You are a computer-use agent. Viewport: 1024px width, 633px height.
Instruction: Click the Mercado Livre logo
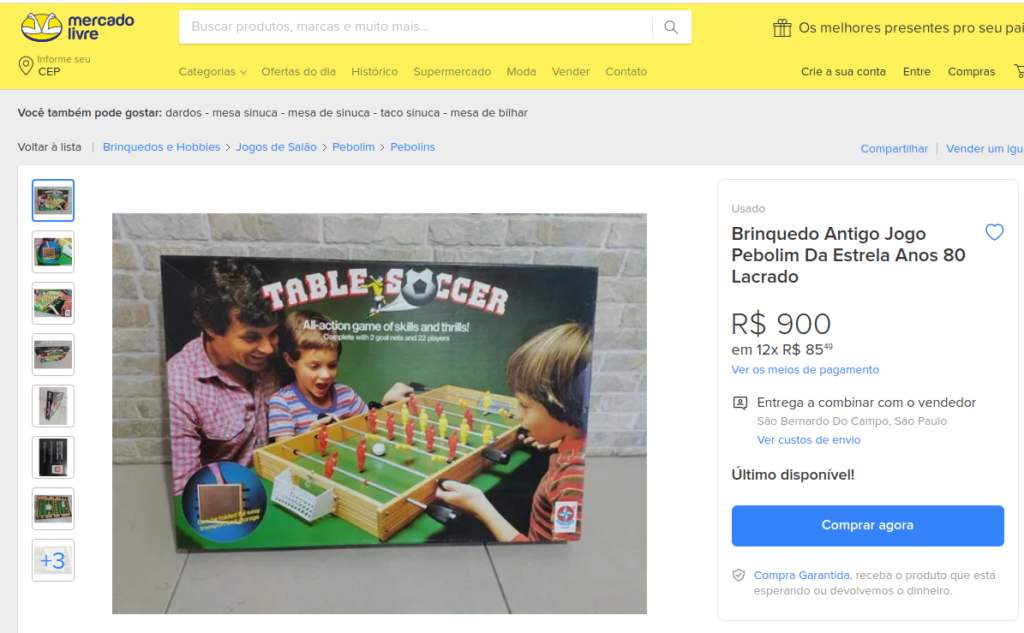77,27
